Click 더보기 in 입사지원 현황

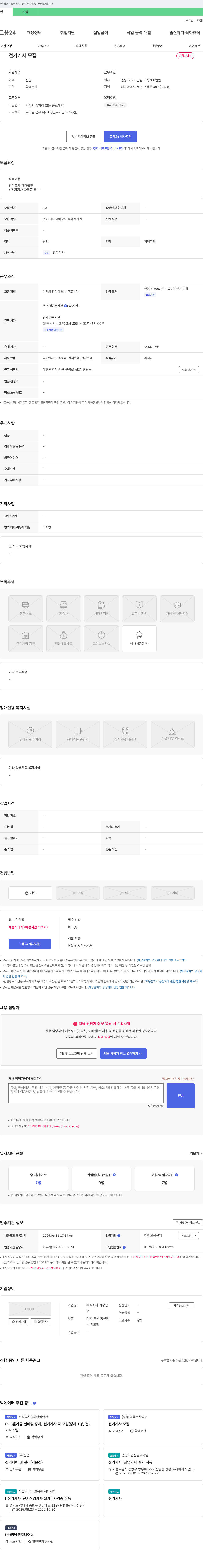point(196,1153)
